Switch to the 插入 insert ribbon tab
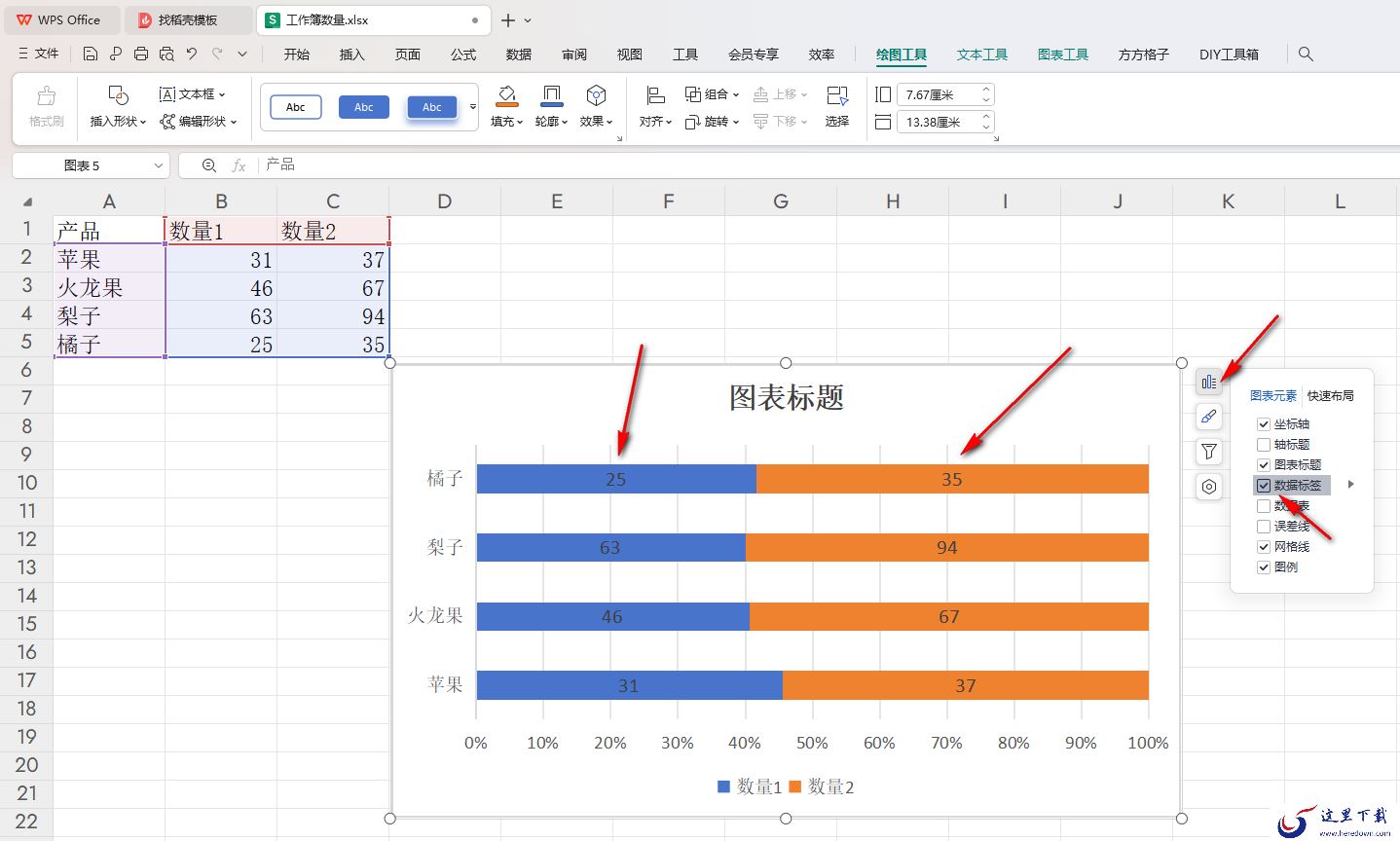 pyautogui.click(x=352, y=55)
